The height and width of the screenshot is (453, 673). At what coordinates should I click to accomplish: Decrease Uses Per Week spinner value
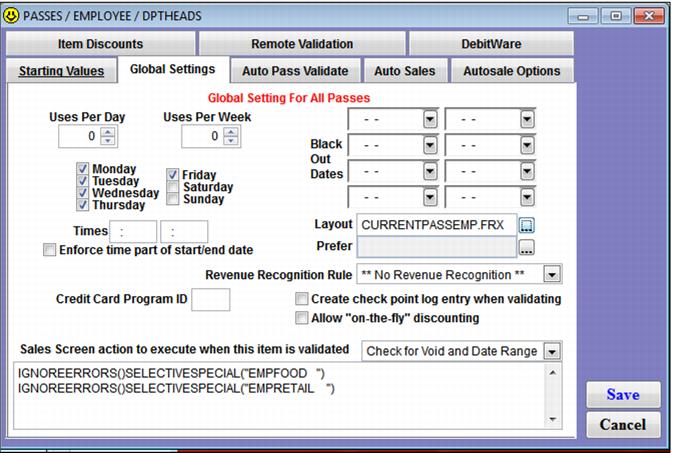click(230, 141)
